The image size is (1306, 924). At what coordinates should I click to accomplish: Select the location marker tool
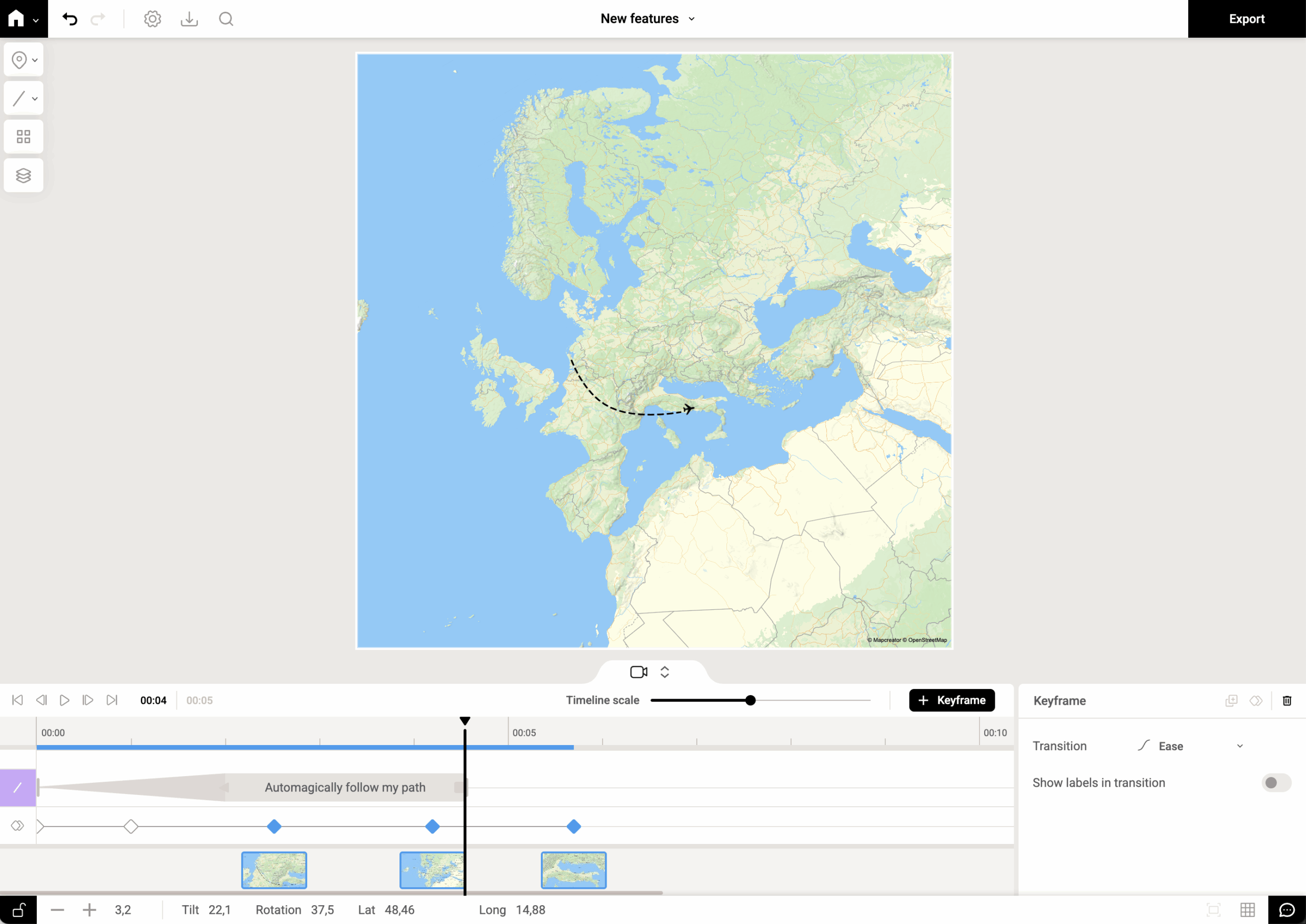(19, 60)
